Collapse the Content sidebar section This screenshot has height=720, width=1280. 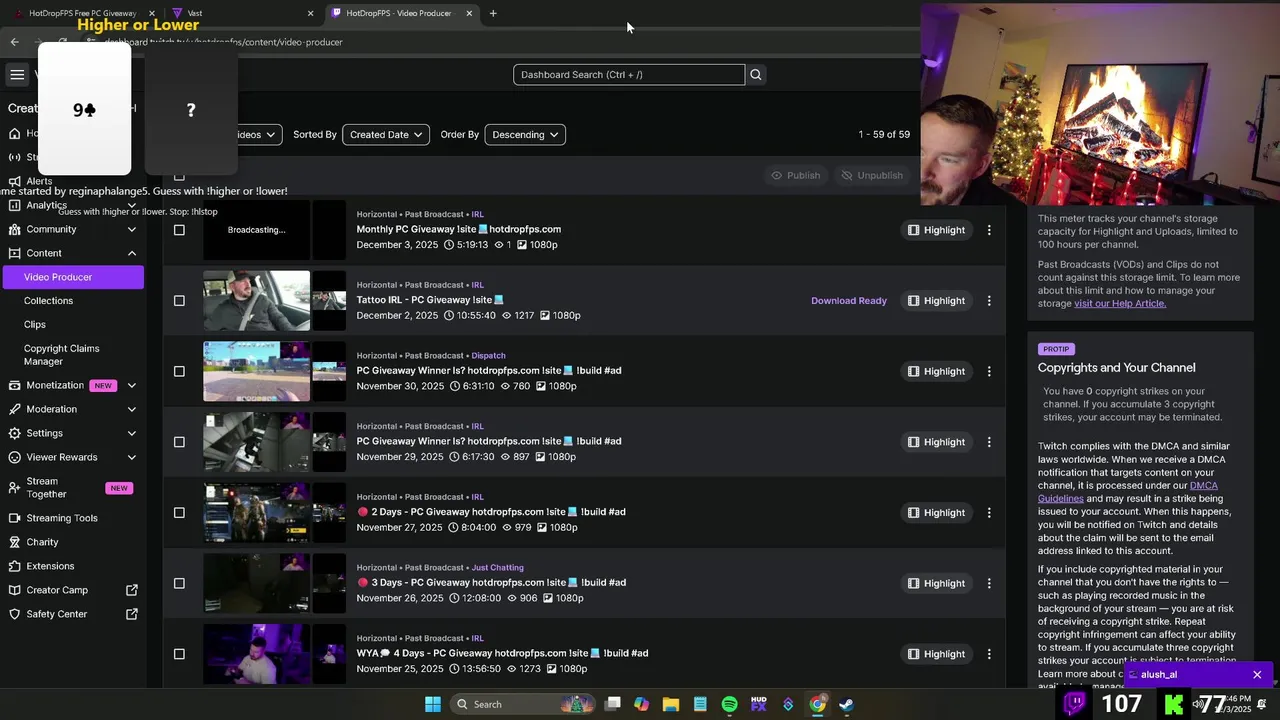[x=131, y=253]
